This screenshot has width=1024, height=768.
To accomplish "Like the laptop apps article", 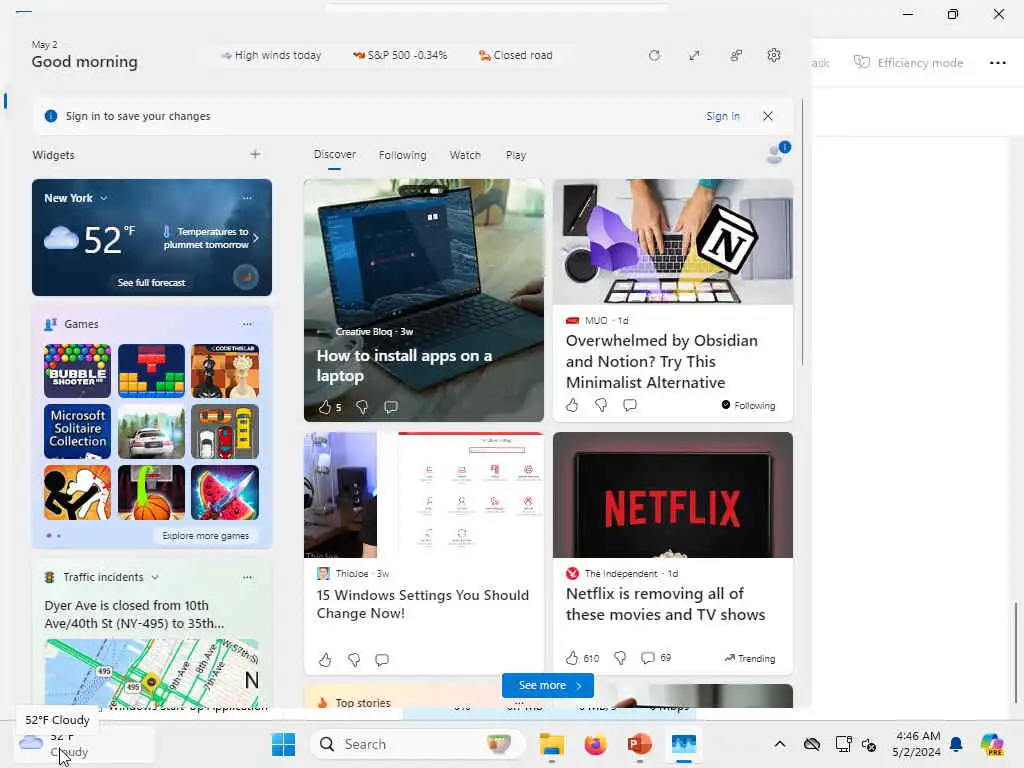I will click(x=325, y=408).
